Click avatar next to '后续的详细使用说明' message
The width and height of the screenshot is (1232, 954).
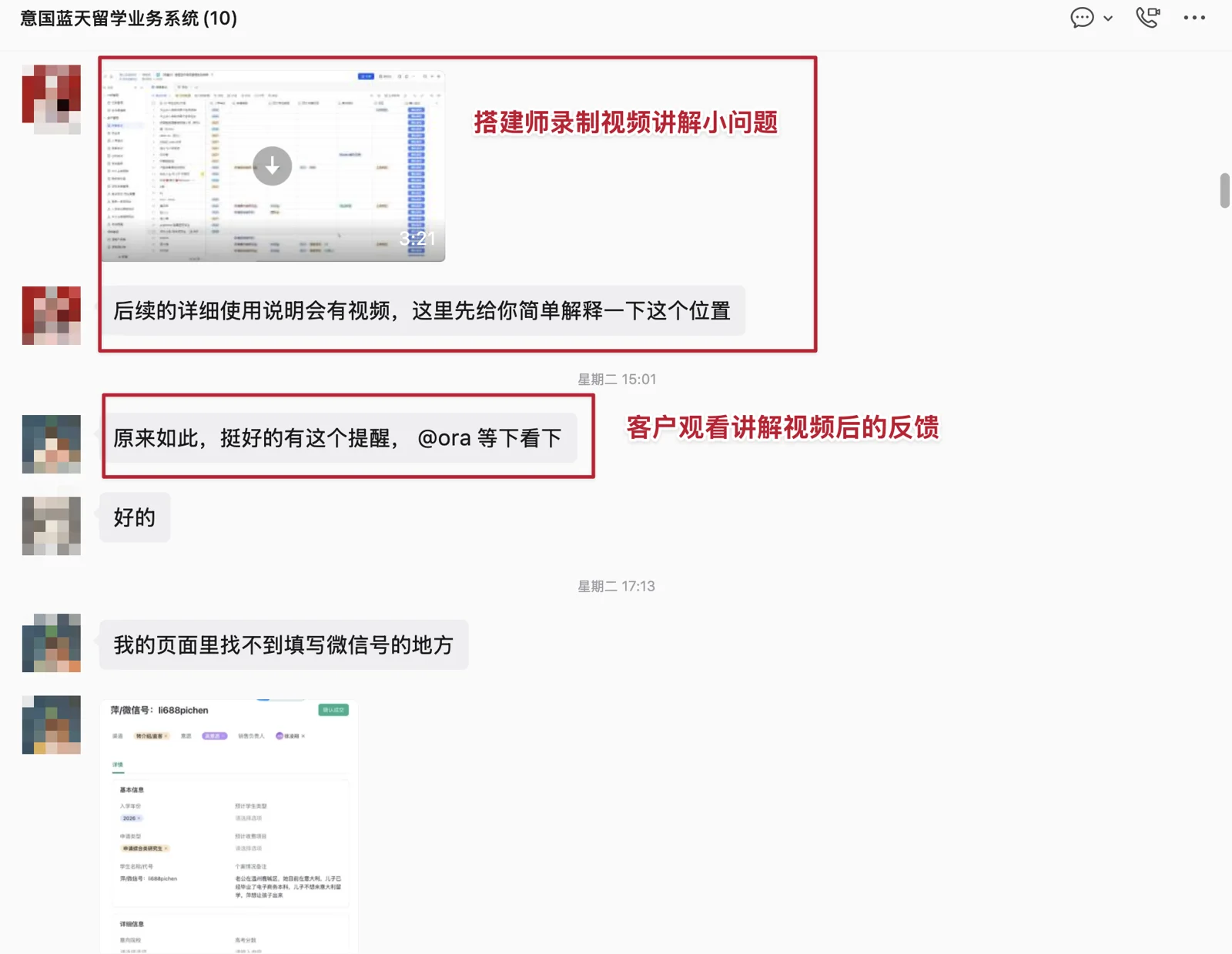point(52,316)
